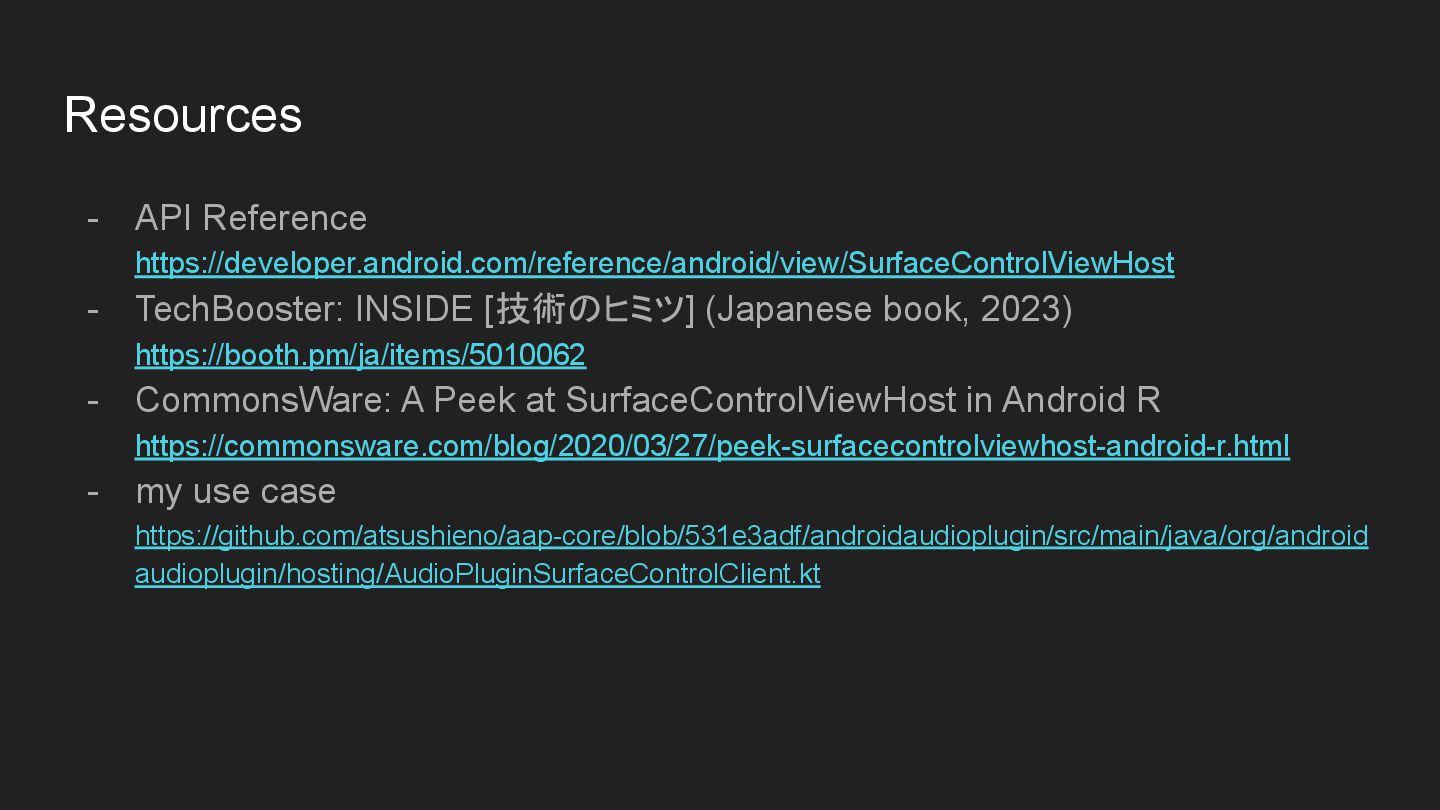Open the commonsware.com blog post link
The width and height of the screenshot is (1440, 810).
tap(712, 445)
